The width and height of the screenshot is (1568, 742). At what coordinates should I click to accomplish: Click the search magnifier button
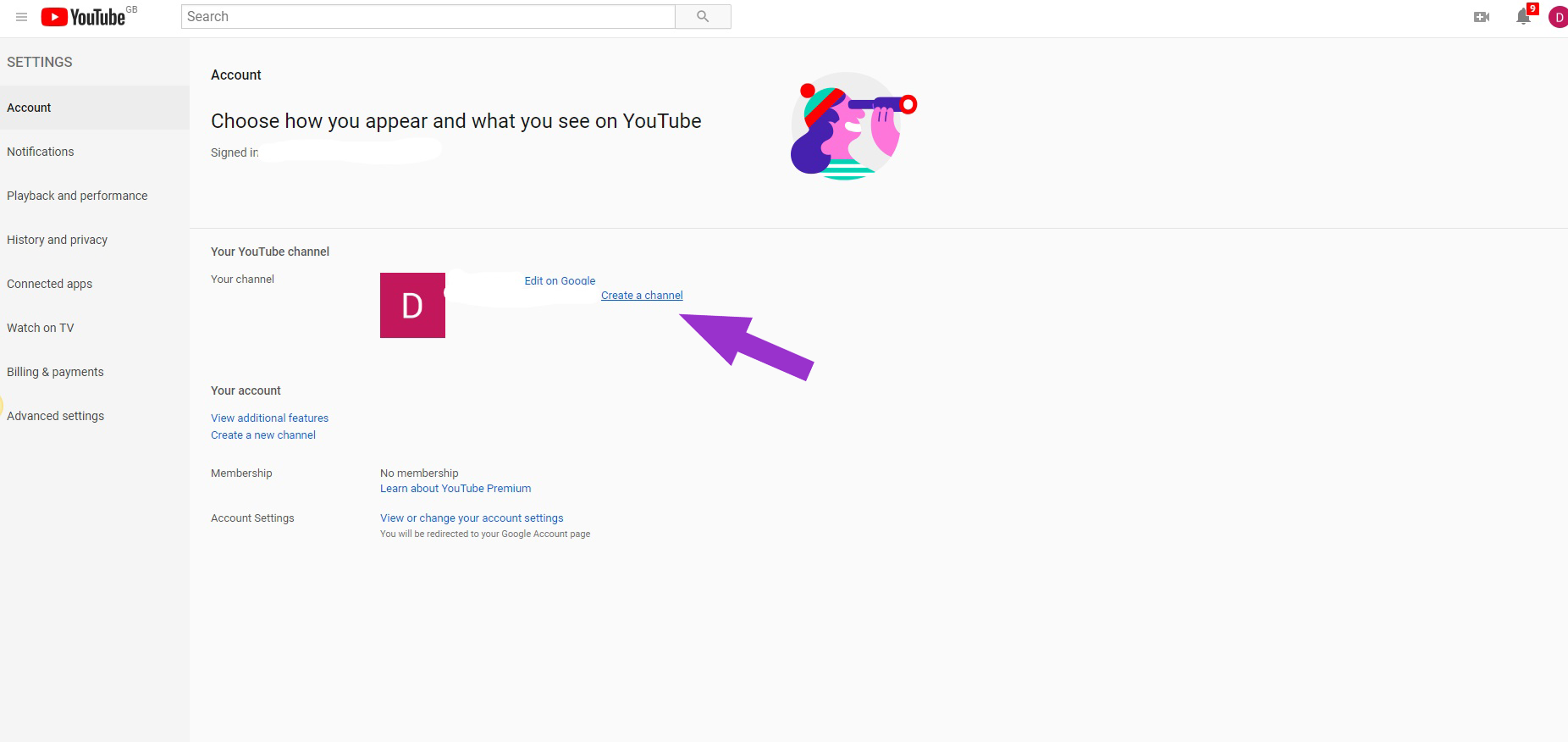point(703,17)
